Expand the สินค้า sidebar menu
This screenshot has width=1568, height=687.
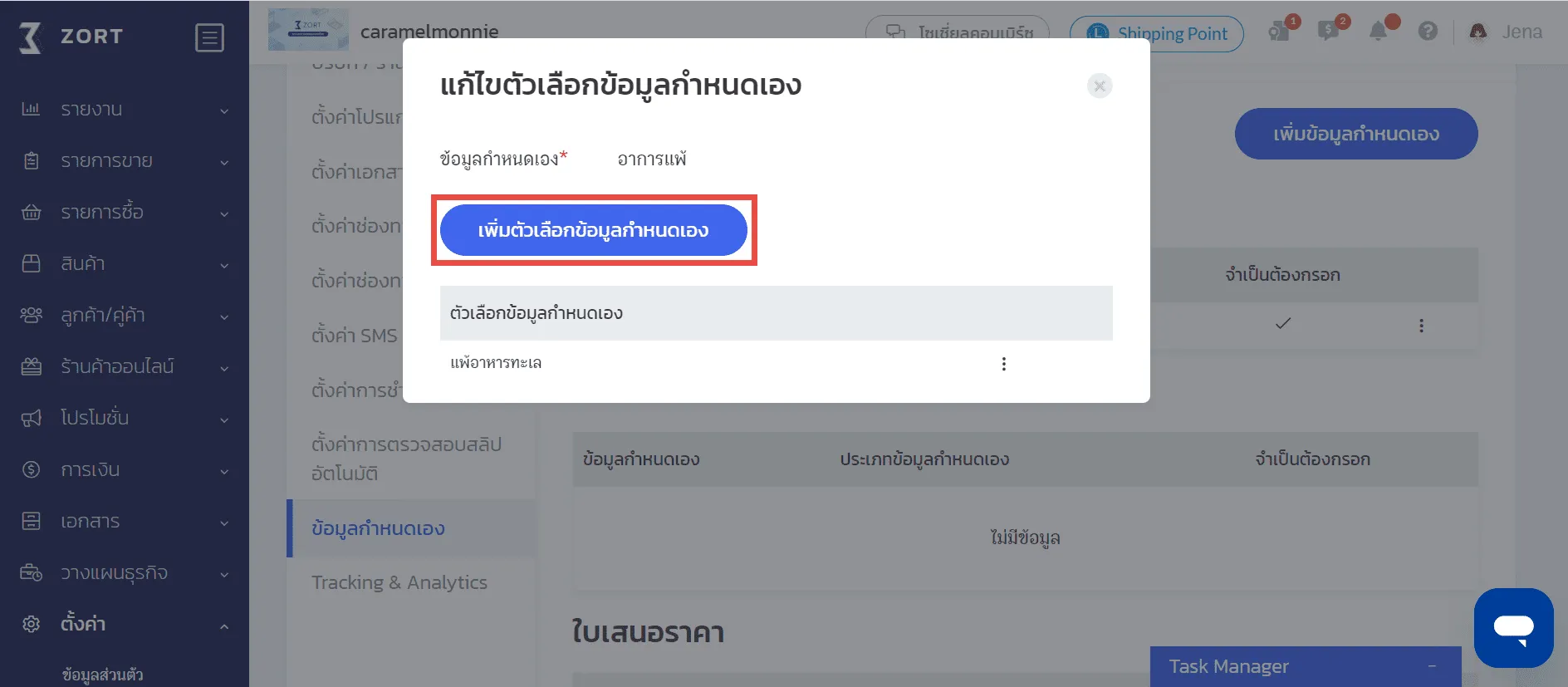pos(125,264)
